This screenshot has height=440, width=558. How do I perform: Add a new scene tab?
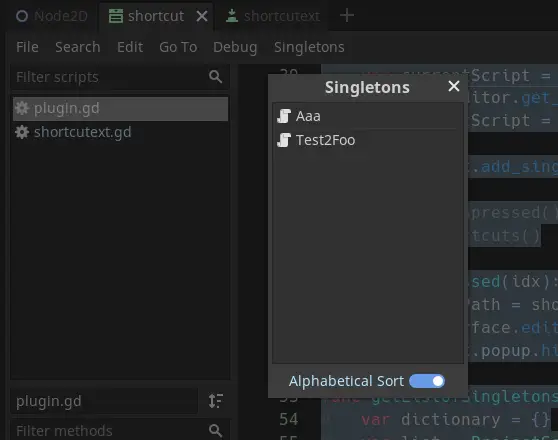347,16
